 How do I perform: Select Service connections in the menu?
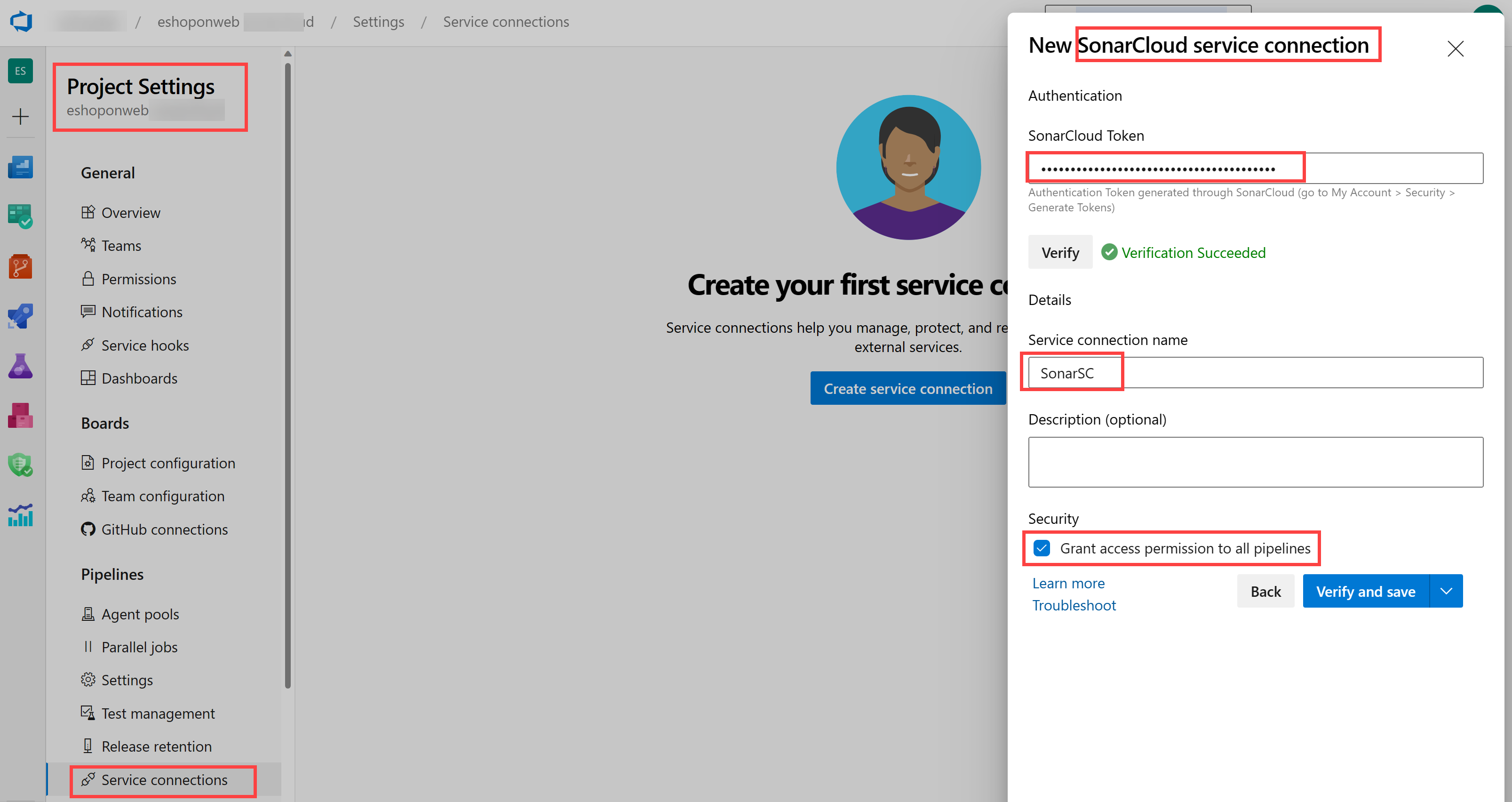(164, 780)
